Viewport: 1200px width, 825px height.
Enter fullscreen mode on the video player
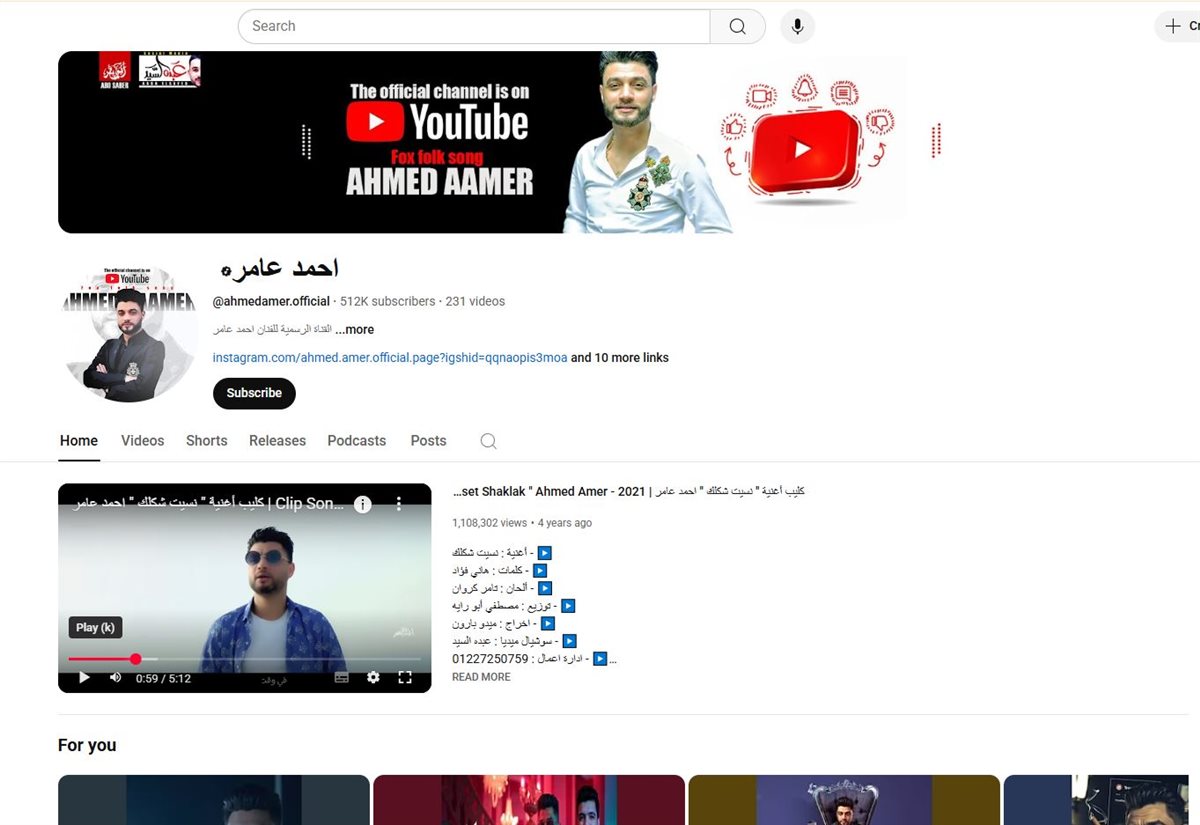[404, 677]
